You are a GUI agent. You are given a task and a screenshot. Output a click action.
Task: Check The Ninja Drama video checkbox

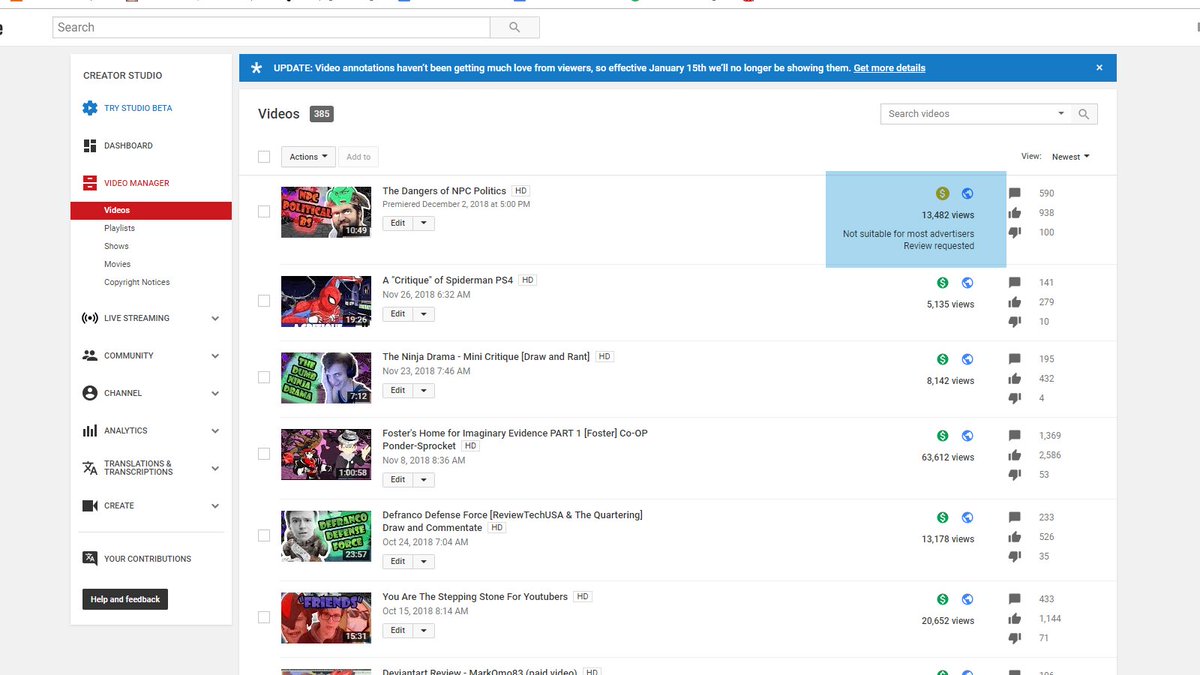(264, 377)
